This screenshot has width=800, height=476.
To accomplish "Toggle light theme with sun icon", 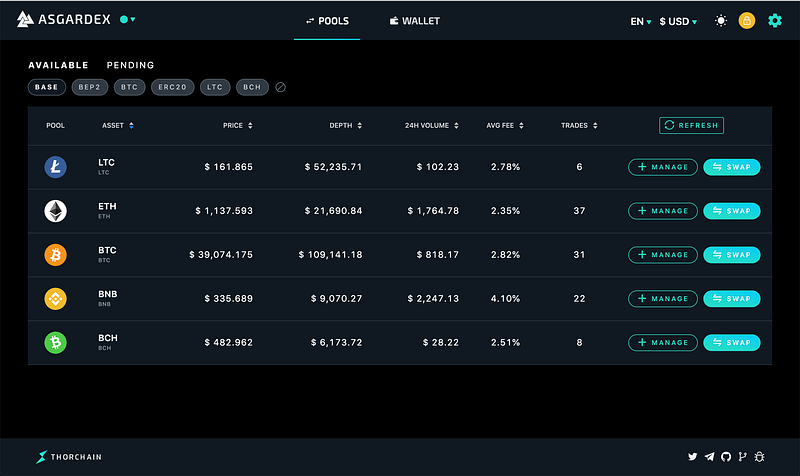I will click(x=721, y=21).
